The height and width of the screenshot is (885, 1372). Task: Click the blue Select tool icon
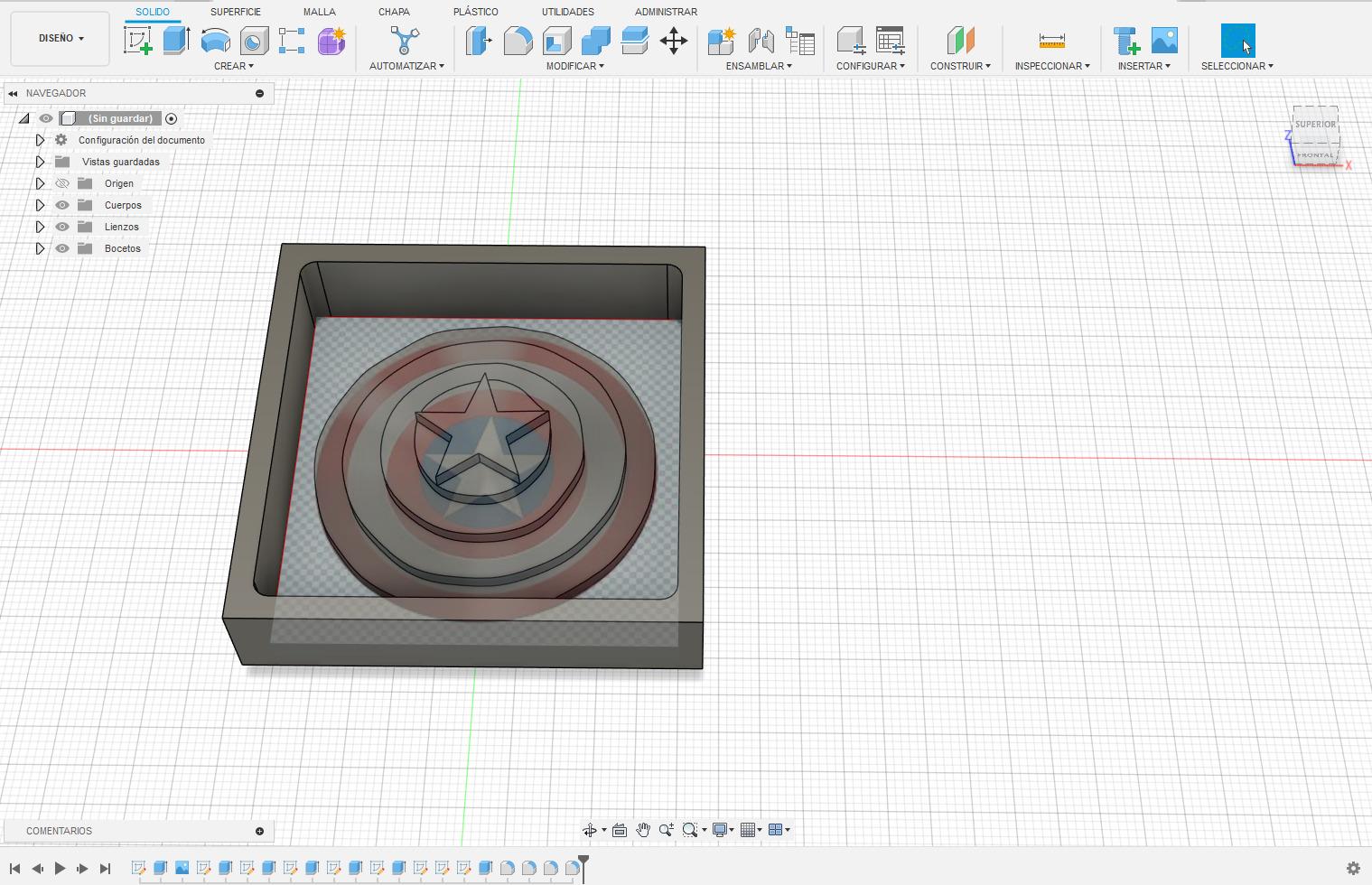1237,41
